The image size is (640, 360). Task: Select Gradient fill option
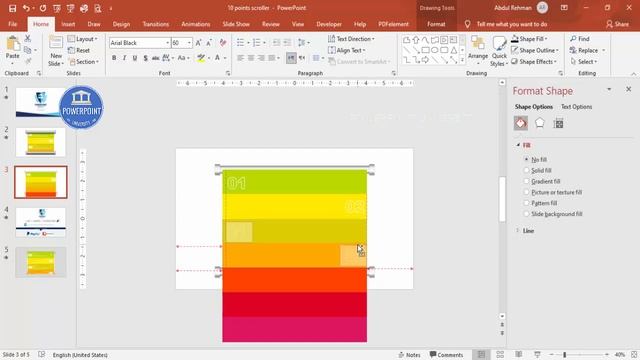pos(542,181)
